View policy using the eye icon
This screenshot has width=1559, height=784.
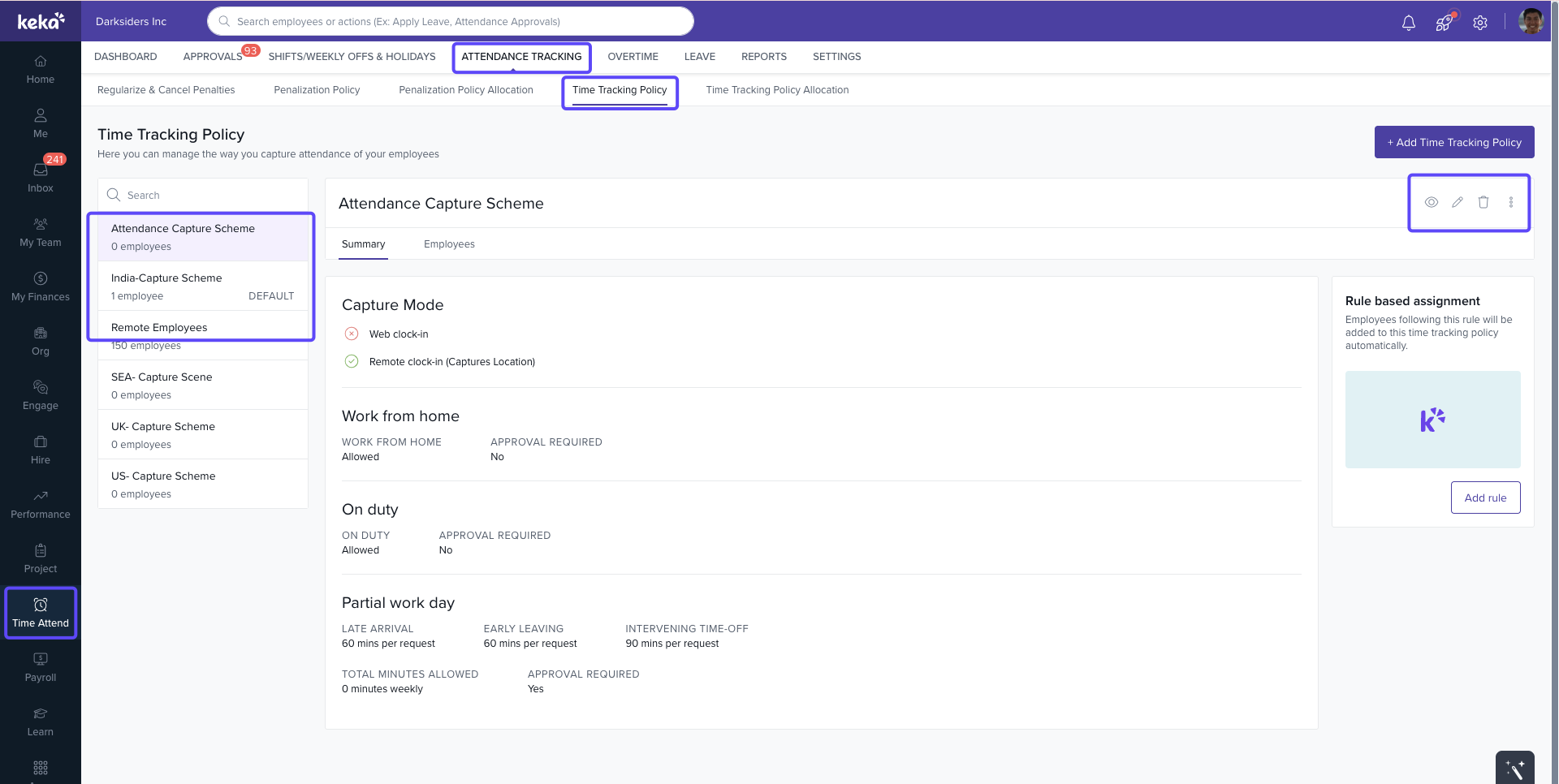(x=1432, y=202)
